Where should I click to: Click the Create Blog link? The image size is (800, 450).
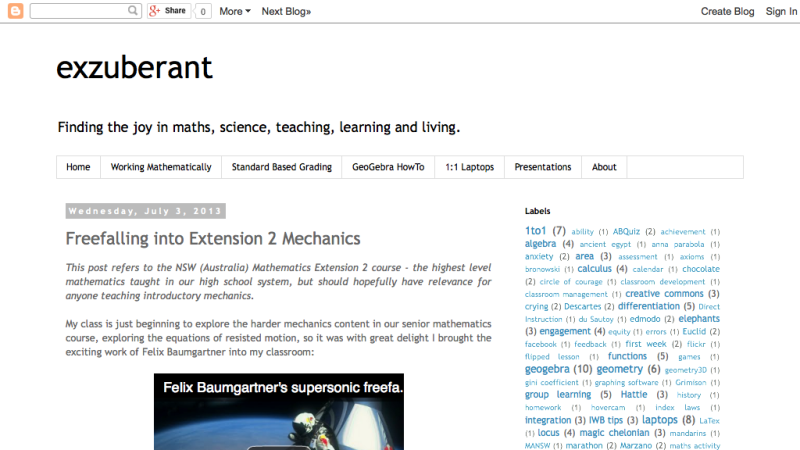click(727, 11)
